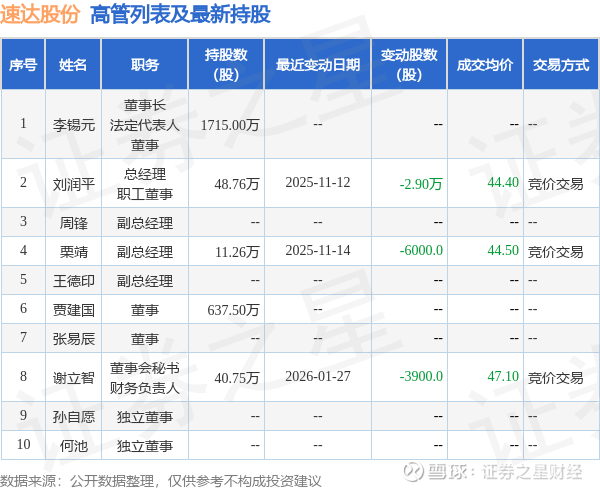Click 独立董事 in 何池's row
This screenshot has height=490, width=600.
pos(145,446)
